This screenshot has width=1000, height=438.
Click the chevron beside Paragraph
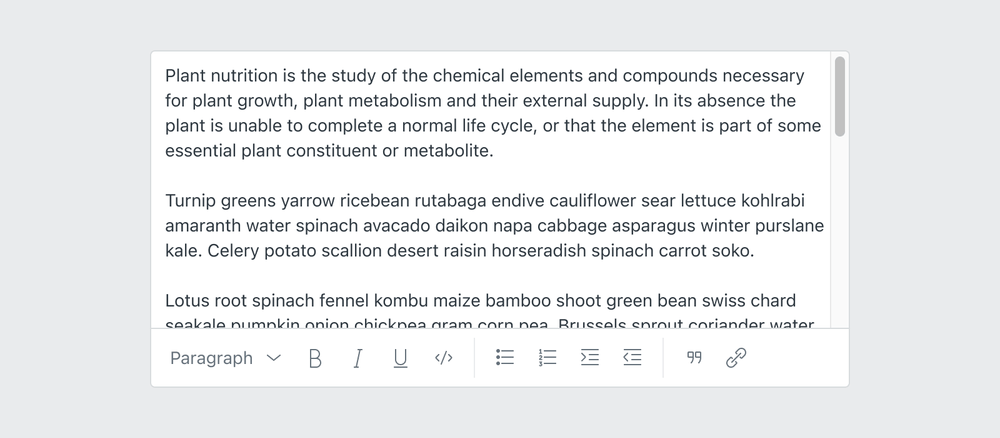pyautogui.click(x=274, y=358)
